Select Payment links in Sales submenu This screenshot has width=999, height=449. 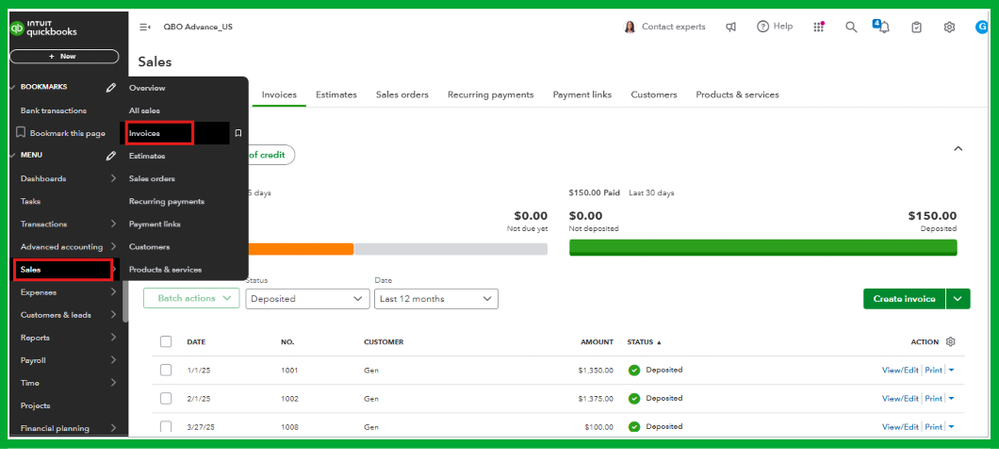(x=155, y=224)
